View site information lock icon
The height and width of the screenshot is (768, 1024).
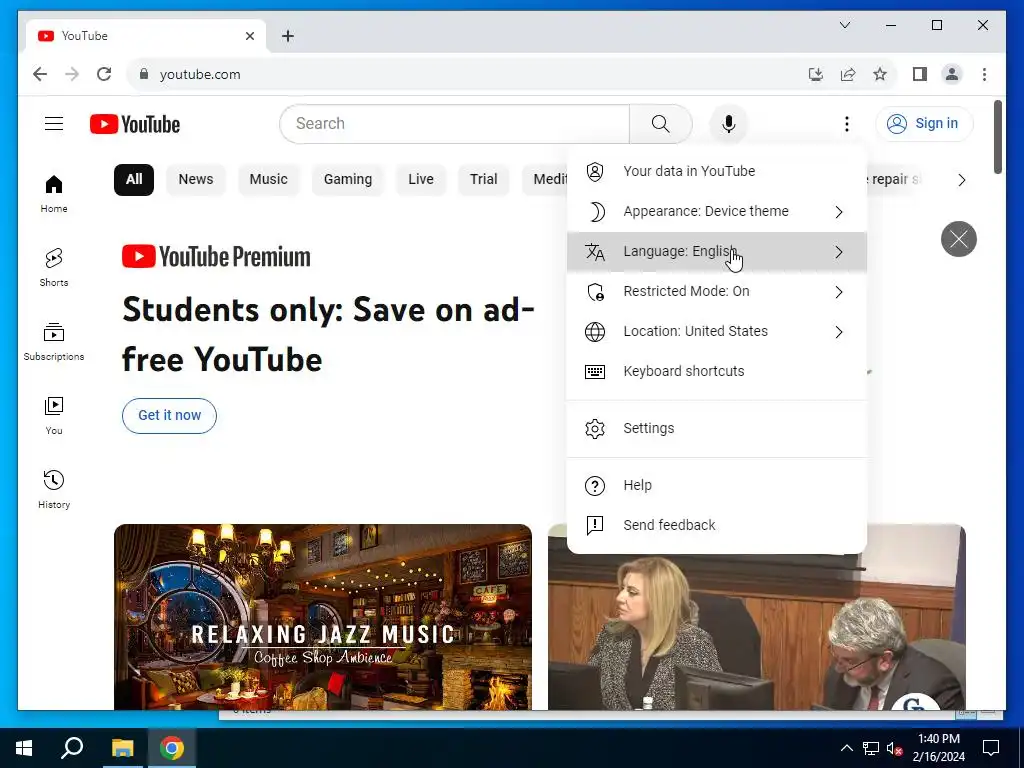[144, 74]
